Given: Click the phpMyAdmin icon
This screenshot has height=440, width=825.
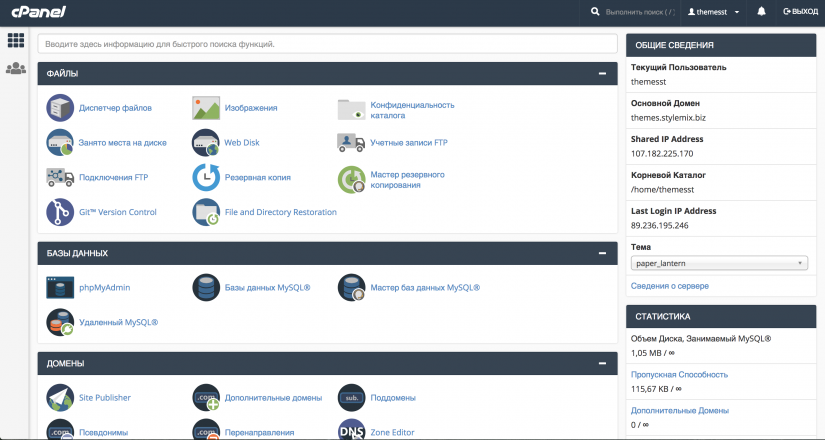Looking at the screenshot, I should [x=60, y=287].
